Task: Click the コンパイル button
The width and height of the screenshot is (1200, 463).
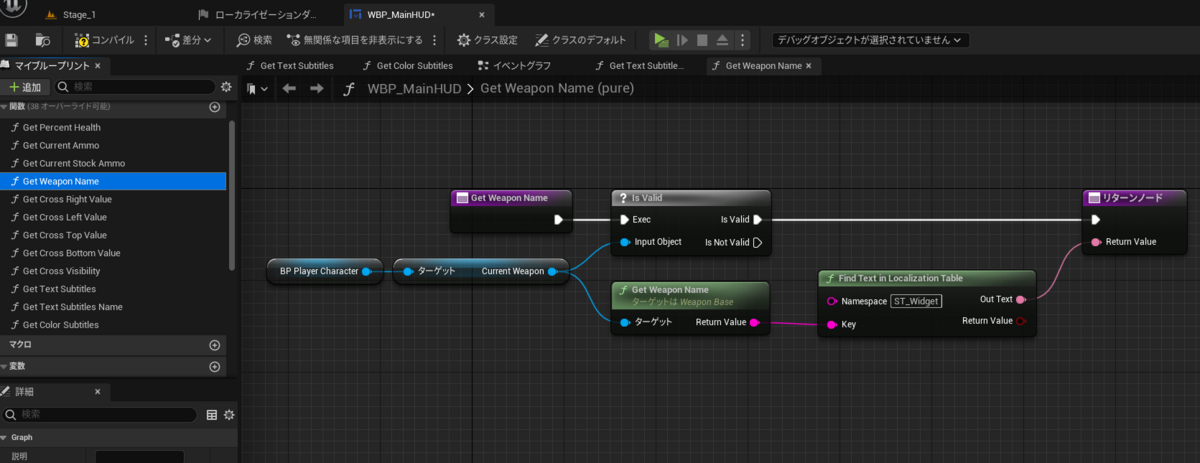Action: [105, 40]
